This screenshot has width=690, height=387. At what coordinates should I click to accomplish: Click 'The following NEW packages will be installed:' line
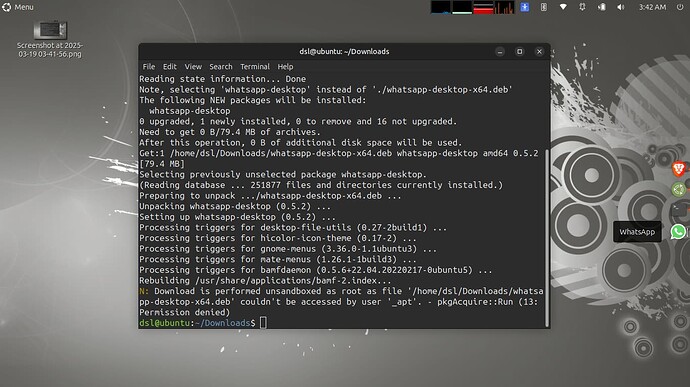click(x=253, y=100)
